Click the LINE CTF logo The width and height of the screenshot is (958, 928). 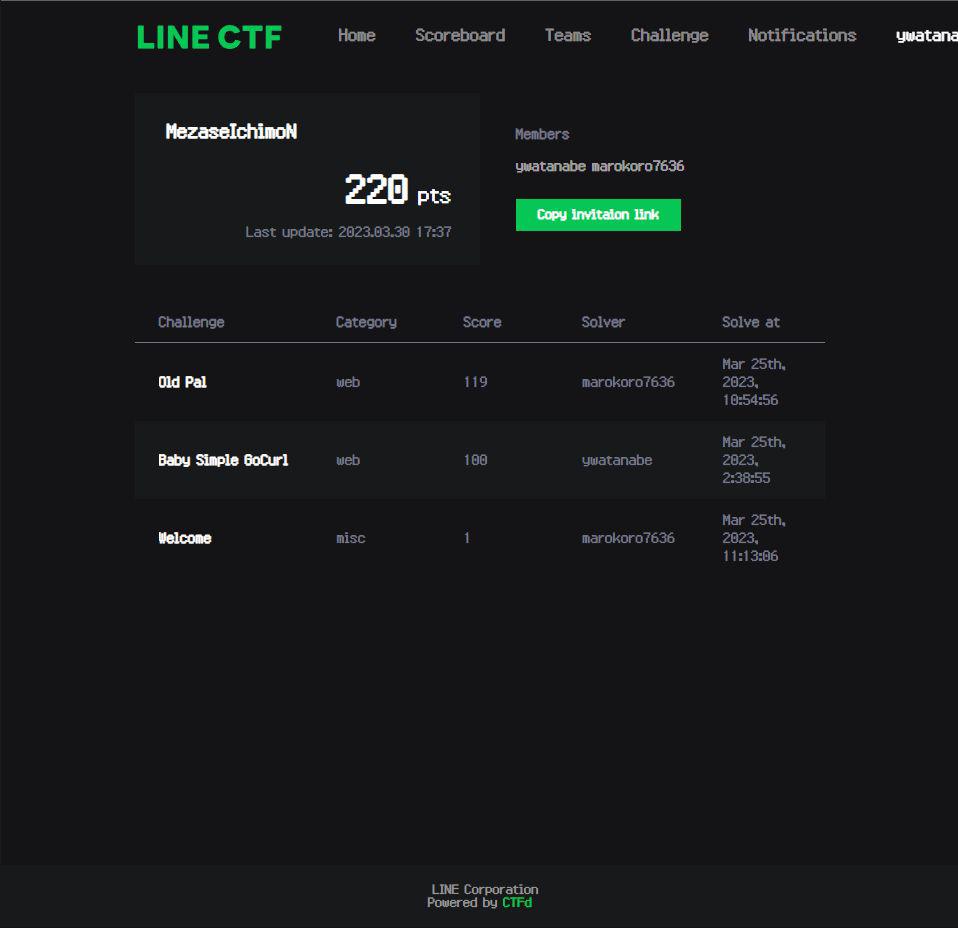[x=209, y=37]
